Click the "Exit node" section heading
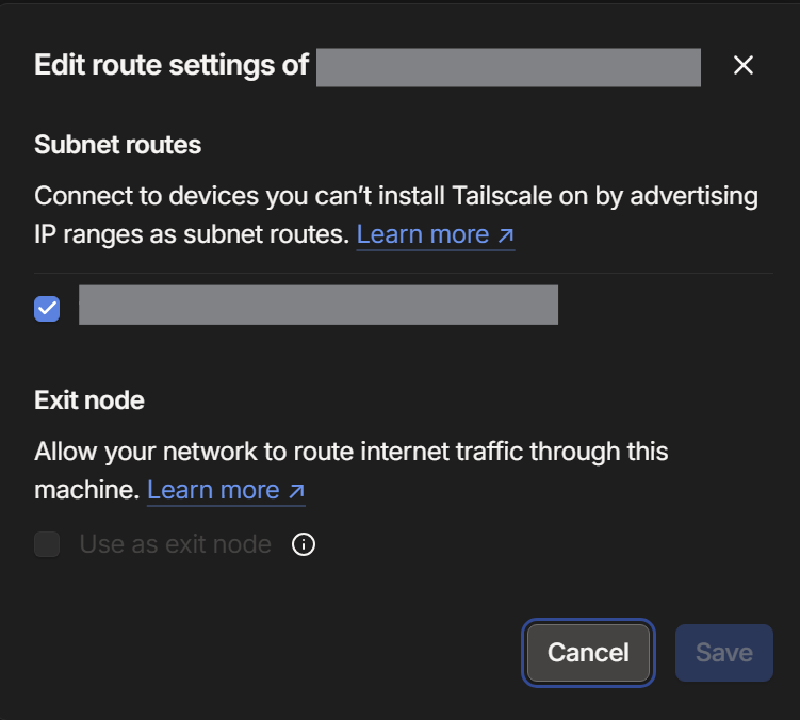The height and width of the screenshot is (720, 800). tap(89, 401)
